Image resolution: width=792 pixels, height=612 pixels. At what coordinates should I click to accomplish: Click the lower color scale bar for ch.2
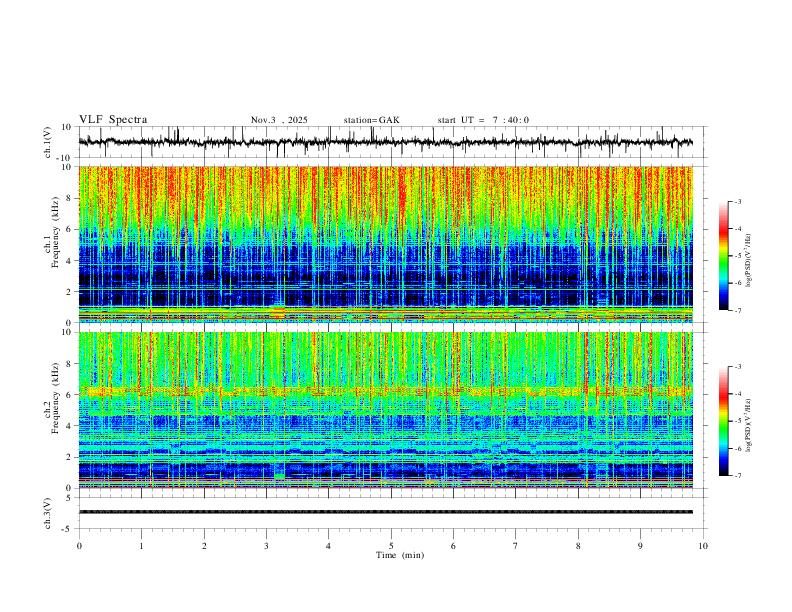[723, 421]
